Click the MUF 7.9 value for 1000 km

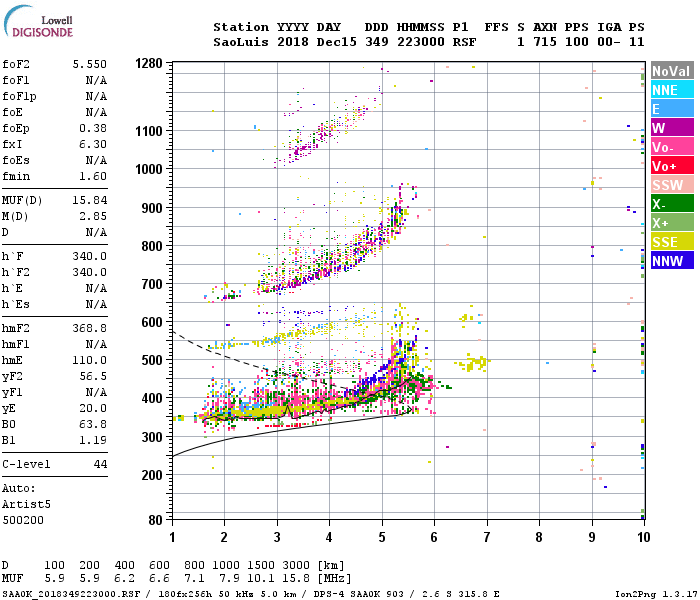coord(229,579)
